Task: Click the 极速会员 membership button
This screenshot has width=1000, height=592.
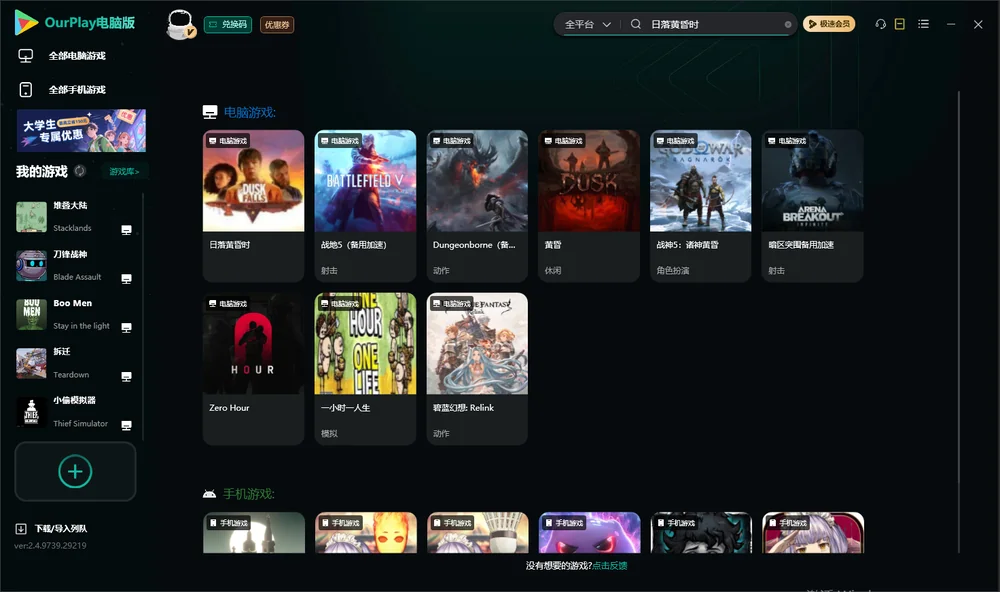Action: pos(829,24)
